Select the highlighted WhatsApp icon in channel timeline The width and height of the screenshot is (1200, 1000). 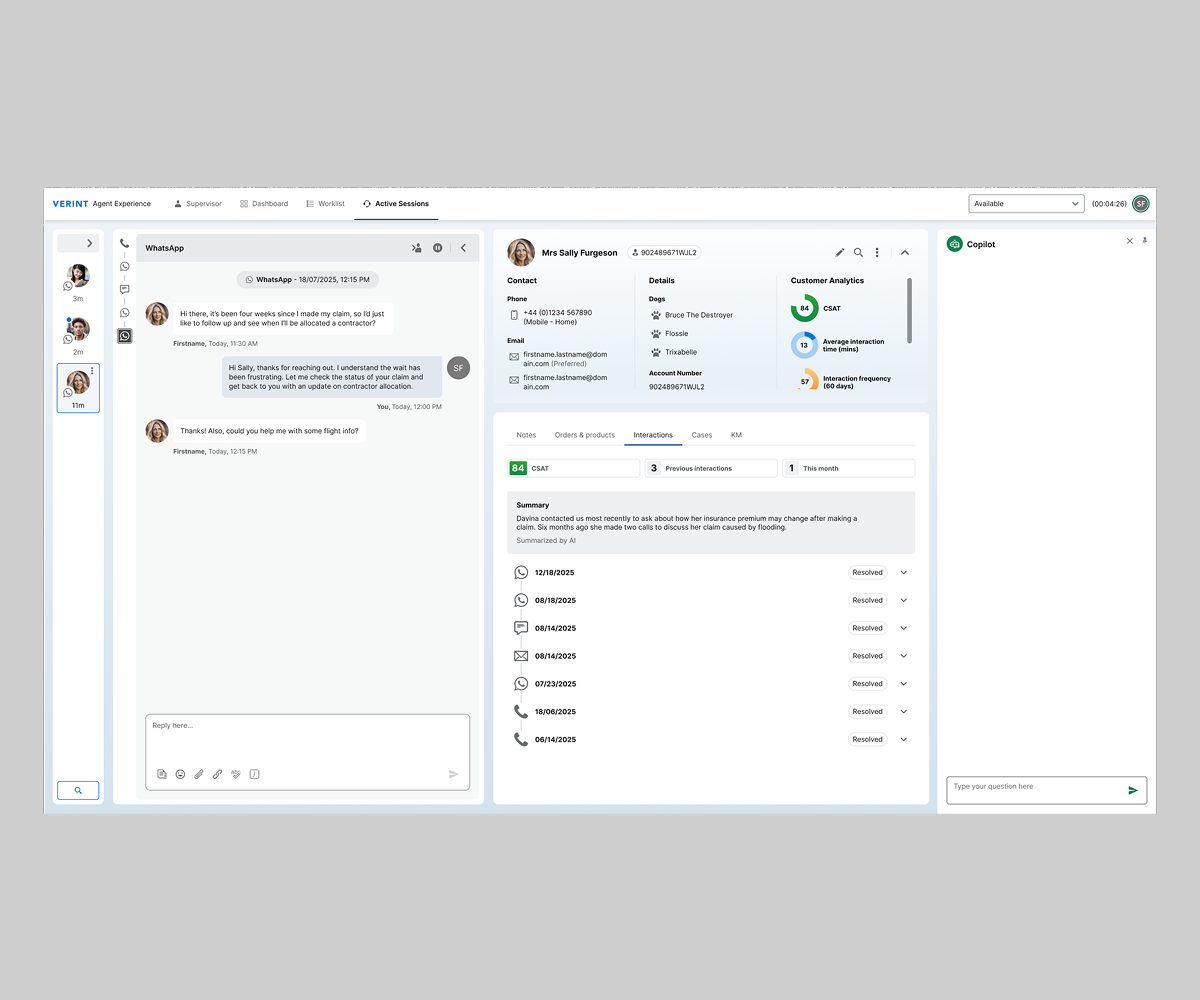(125, 336)
